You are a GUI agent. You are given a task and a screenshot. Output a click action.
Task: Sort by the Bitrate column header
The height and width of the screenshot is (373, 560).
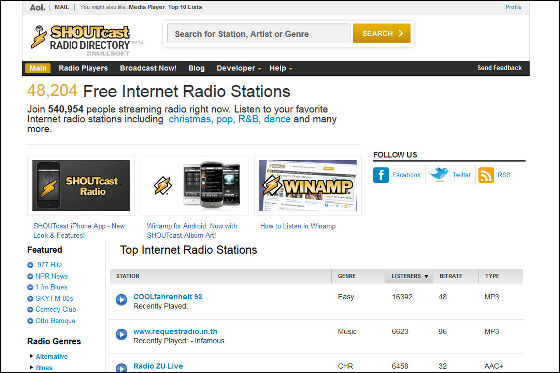pos(451,276)
